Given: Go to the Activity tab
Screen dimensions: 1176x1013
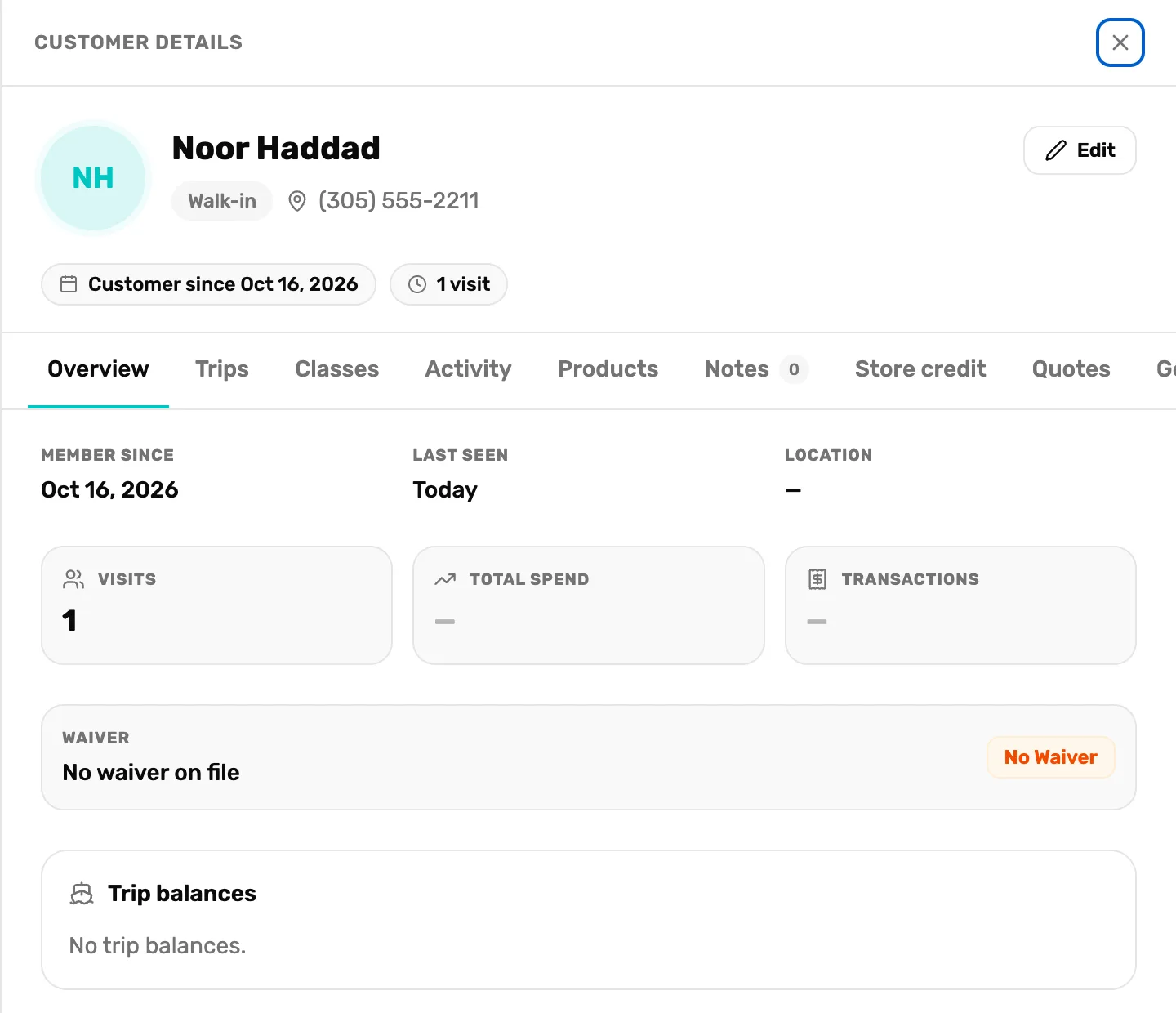Looking at the screenshot, I should coord(469,369).
